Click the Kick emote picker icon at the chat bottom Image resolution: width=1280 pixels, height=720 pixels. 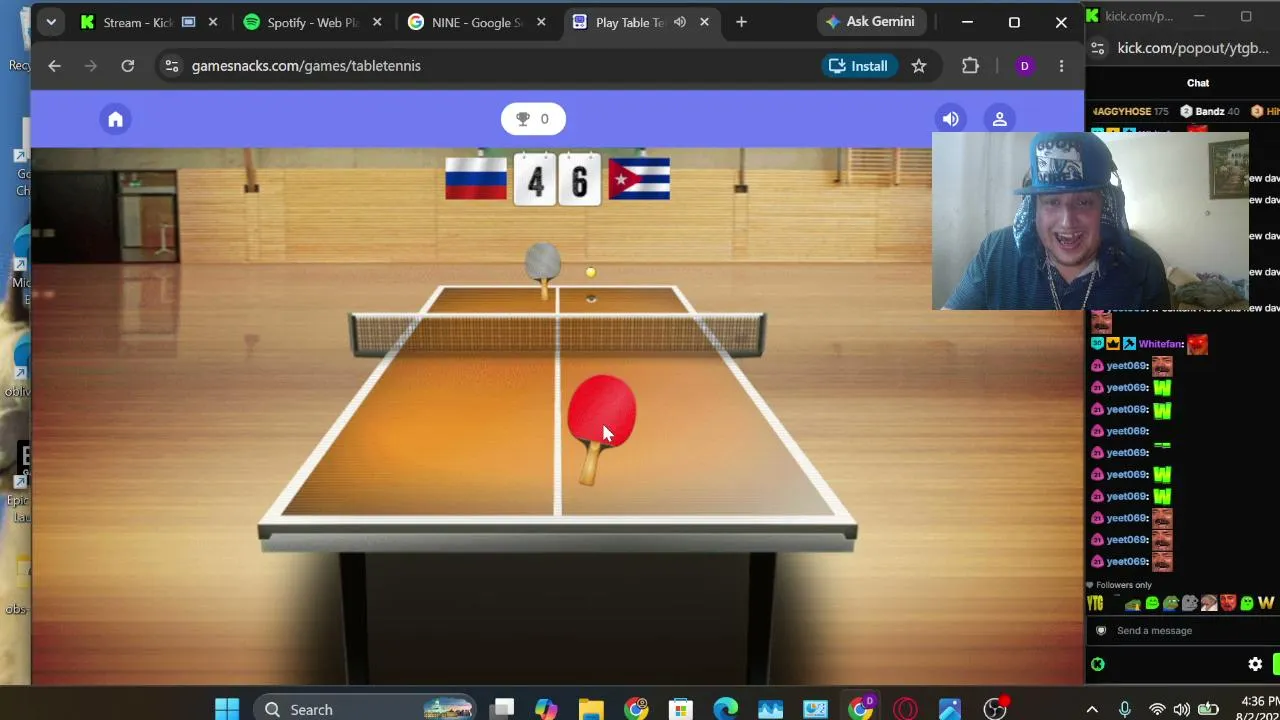[1098, 664]
